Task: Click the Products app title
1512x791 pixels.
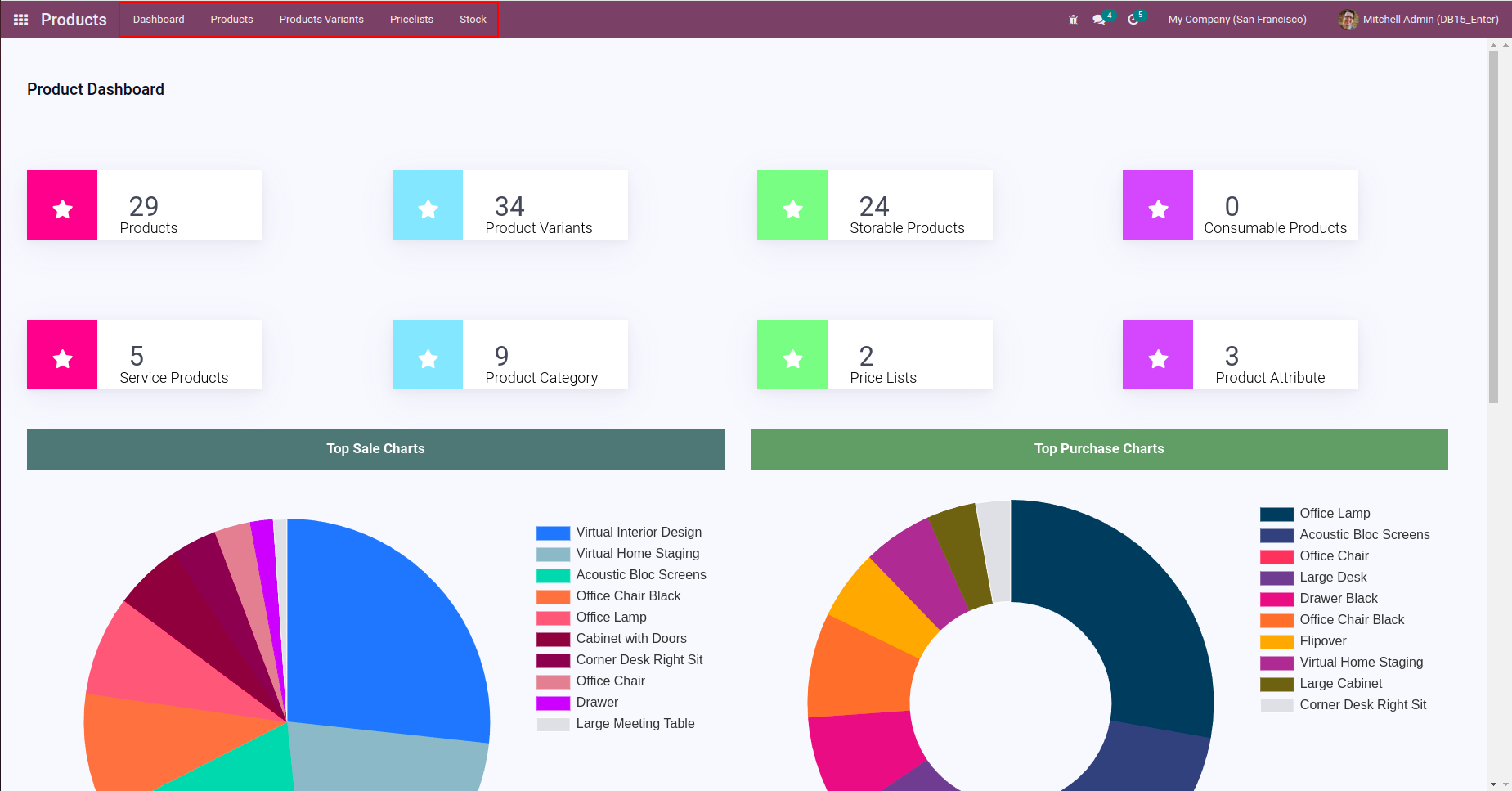Action: pos(74,20)
